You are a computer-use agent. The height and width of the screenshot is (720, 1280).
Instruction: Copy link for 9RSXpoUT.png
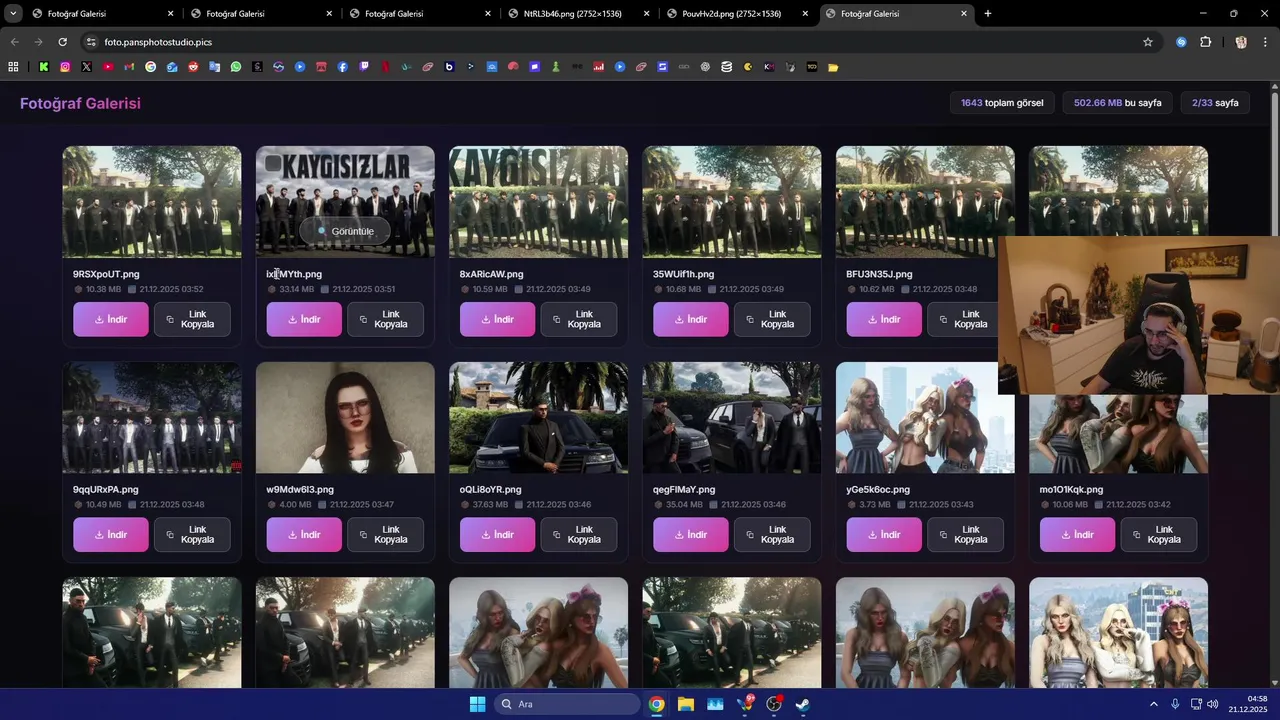[x=192, y=320]
